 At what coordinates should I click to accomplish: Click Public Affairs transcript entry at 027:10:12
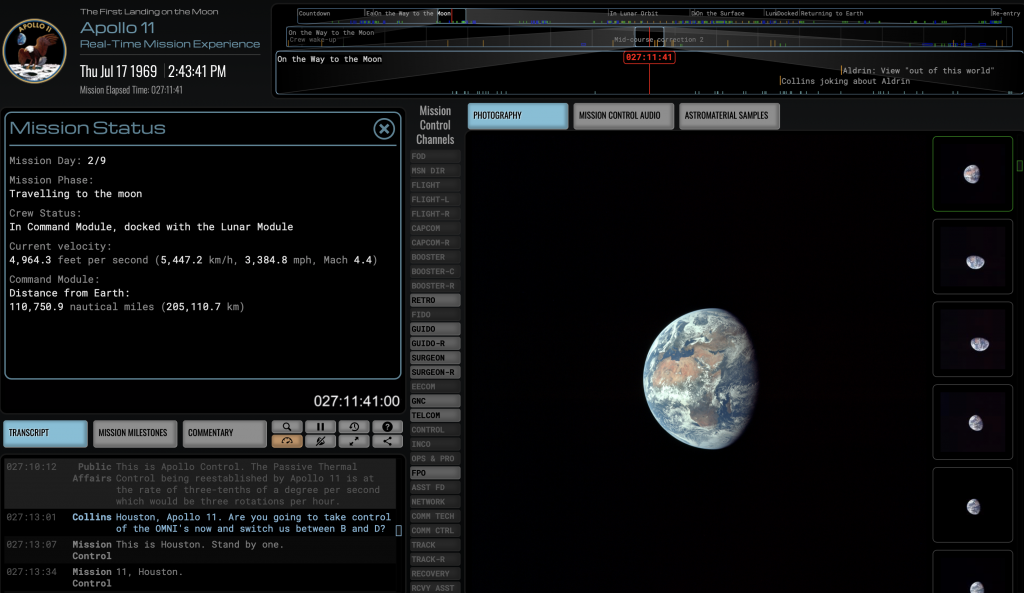pos(200,484)
